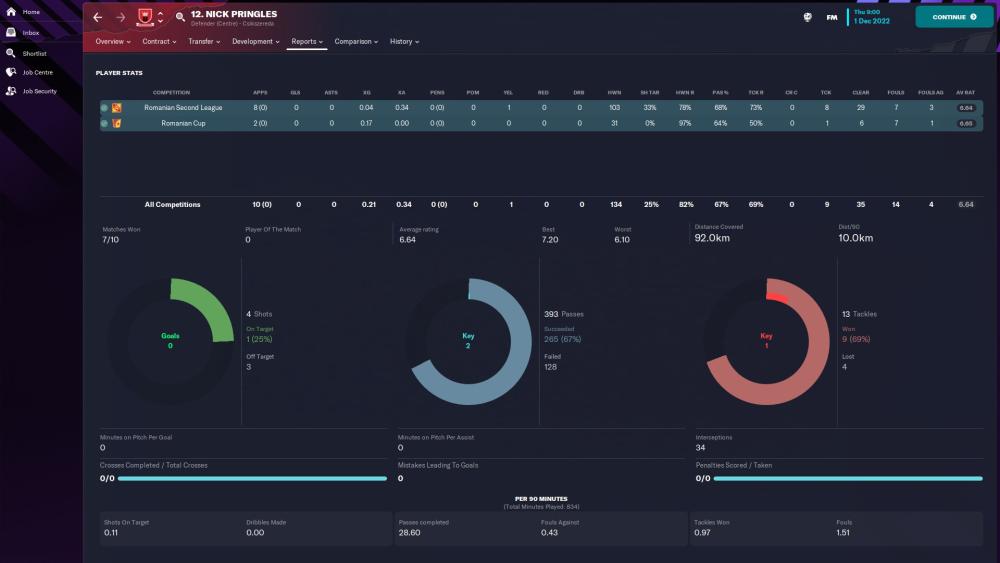The width and height of the screenshot is (1000, 563).
Task: Open the Job Centre sidebar icon
Action: tap(11, 72)
